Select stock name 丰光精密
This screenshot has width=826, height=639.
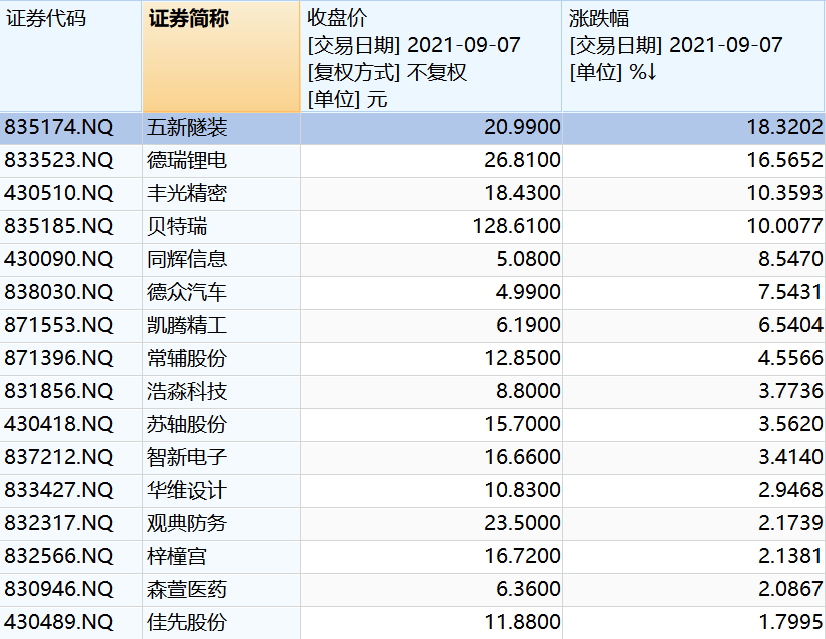click(x=187, y=193)
